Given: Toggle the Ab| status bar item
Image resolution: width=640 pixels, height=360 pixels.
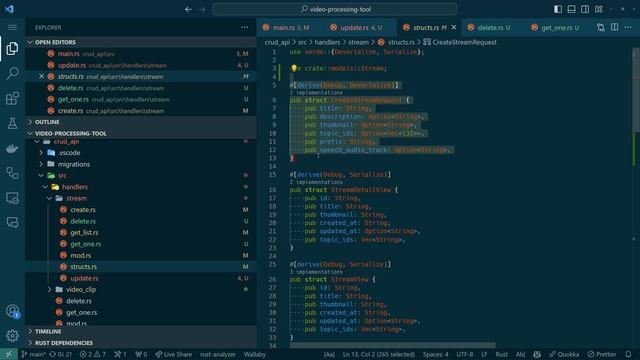Looking at the screenshot, I should (x=520, y=354).
